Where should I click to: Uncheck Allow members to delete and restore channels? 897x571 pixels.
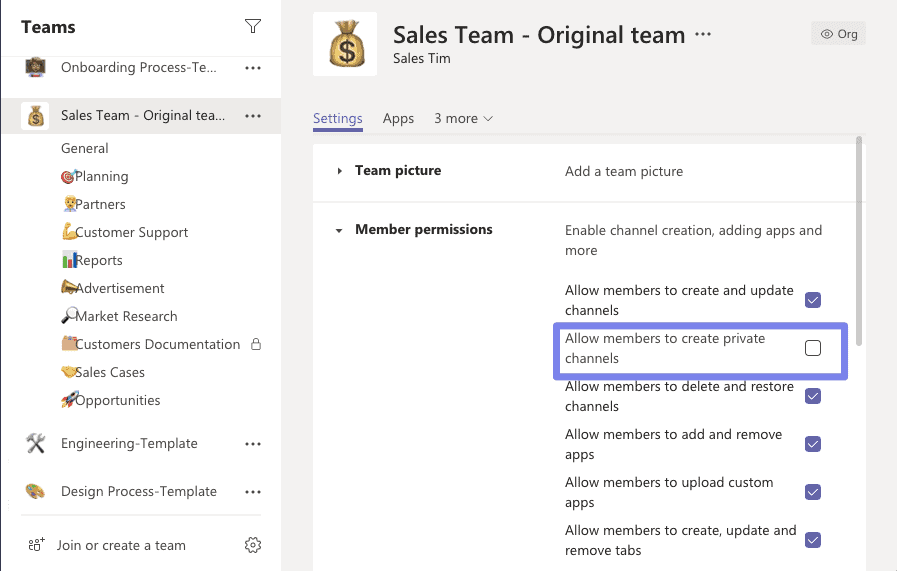813,396
